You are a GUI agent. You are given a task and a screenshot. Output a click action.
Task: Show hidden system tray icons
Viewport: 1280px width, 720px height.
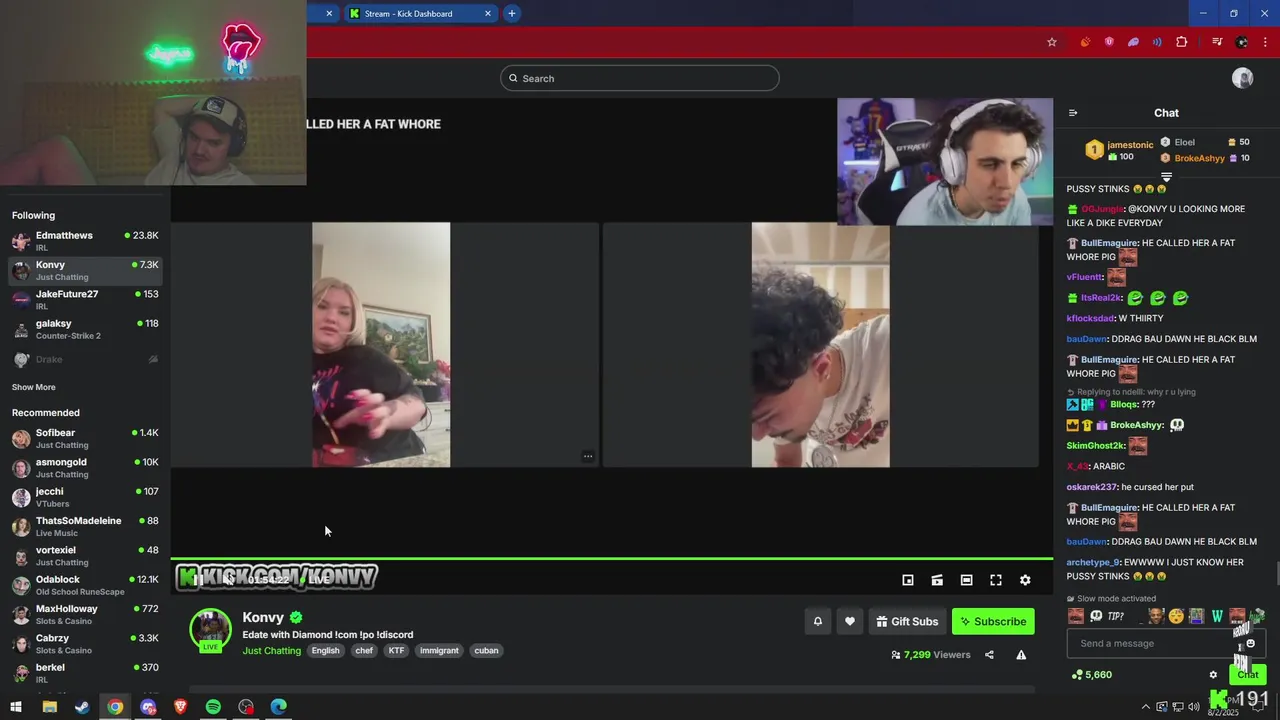[x=1145, y=707]
